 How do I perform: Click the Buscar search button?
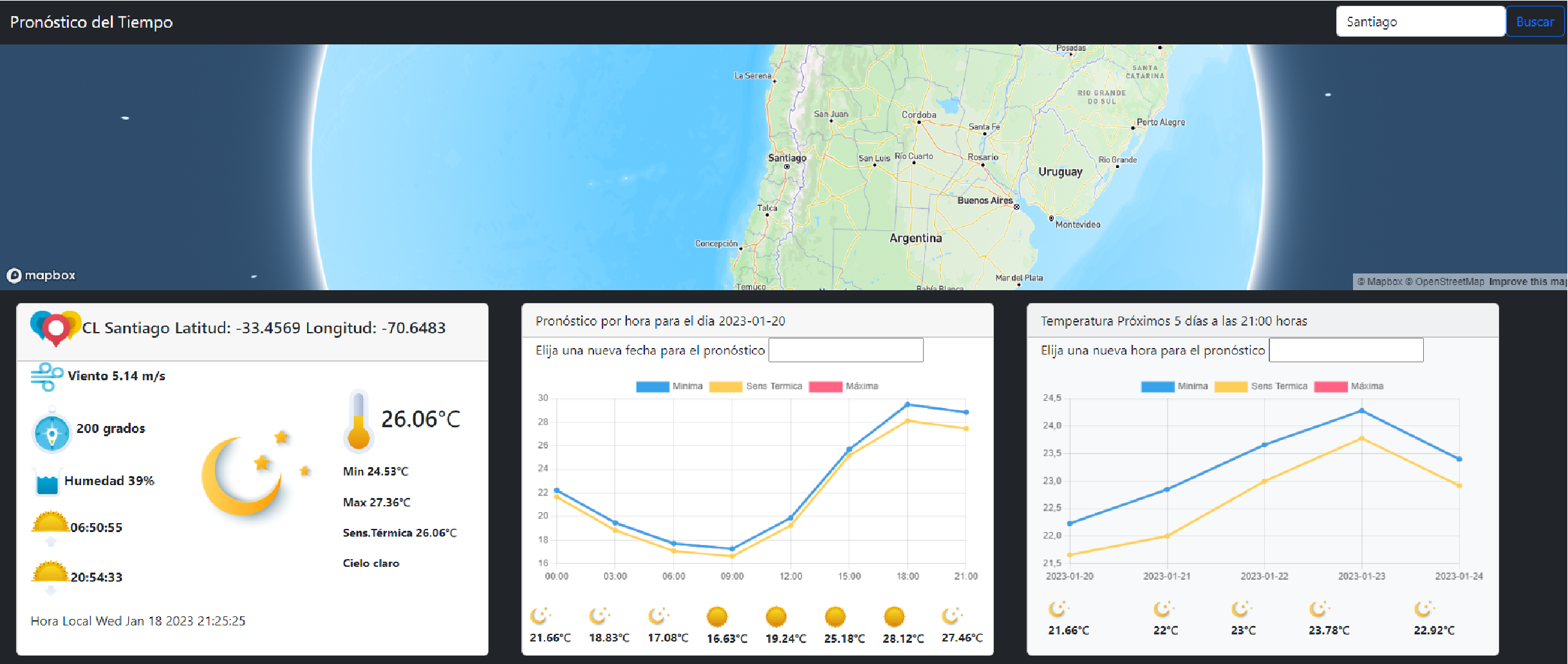(1535, 22)
